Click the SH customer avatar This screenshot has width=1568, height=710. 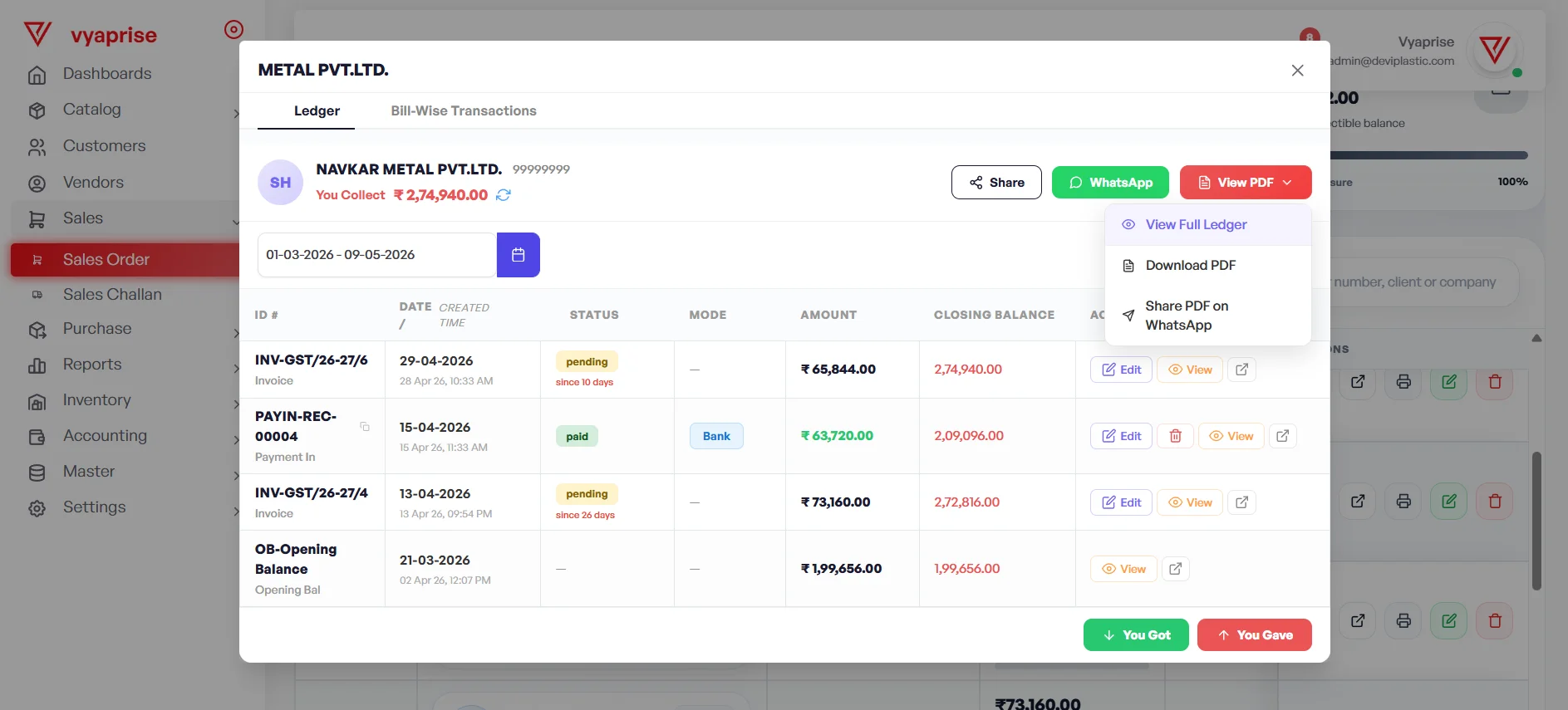[x=280, y=183]
